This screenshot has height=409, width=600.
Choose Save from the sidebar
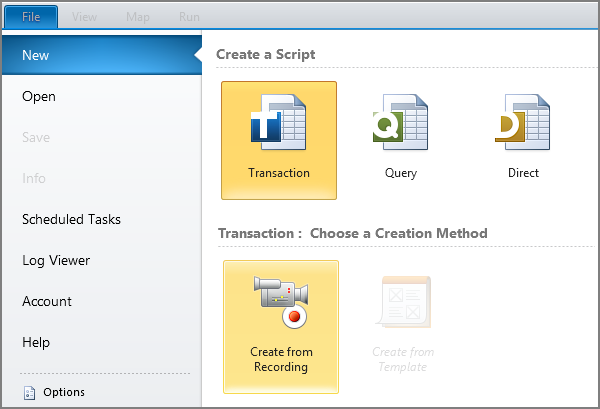coord(36,137)
